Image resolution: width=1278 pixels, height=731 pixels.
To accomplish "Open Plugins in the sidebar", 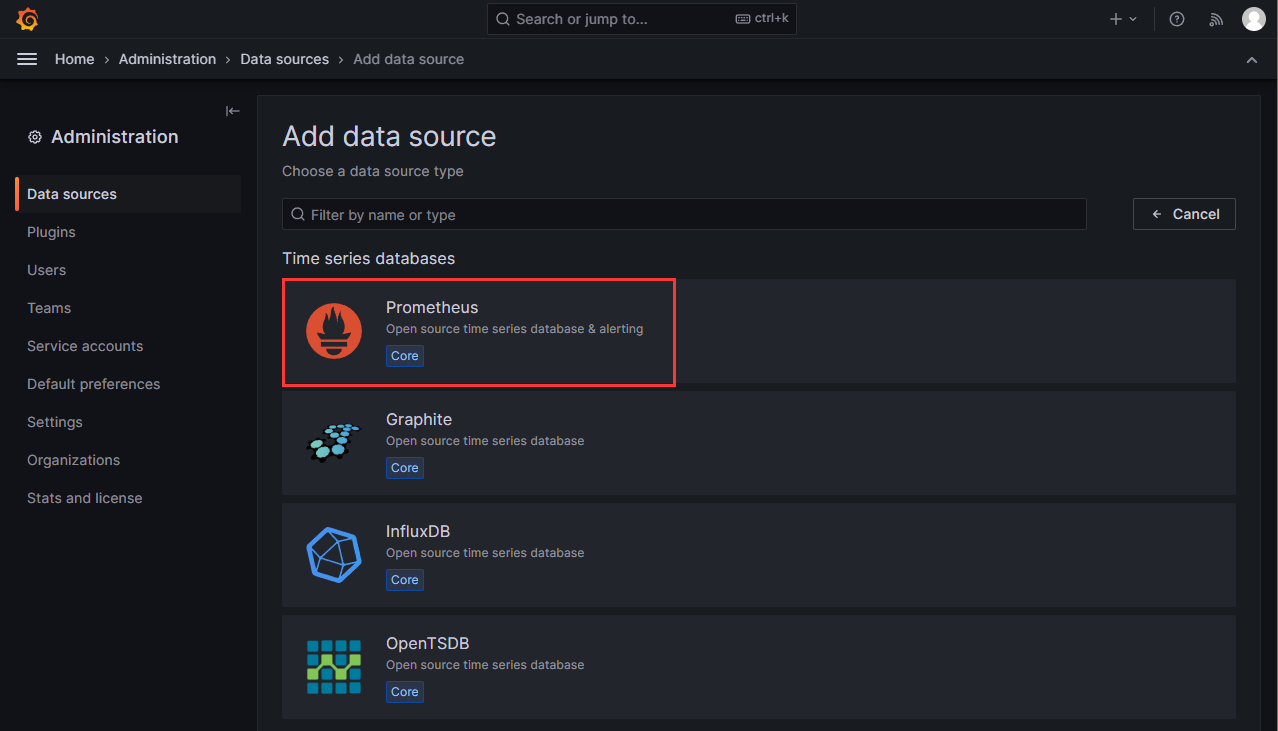I will point(51,232).
